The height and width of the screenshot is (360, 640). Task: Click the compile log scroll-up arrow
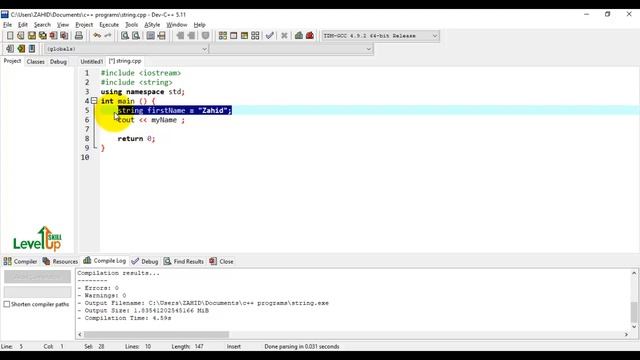pyautogui.click(x=633, y=273)
